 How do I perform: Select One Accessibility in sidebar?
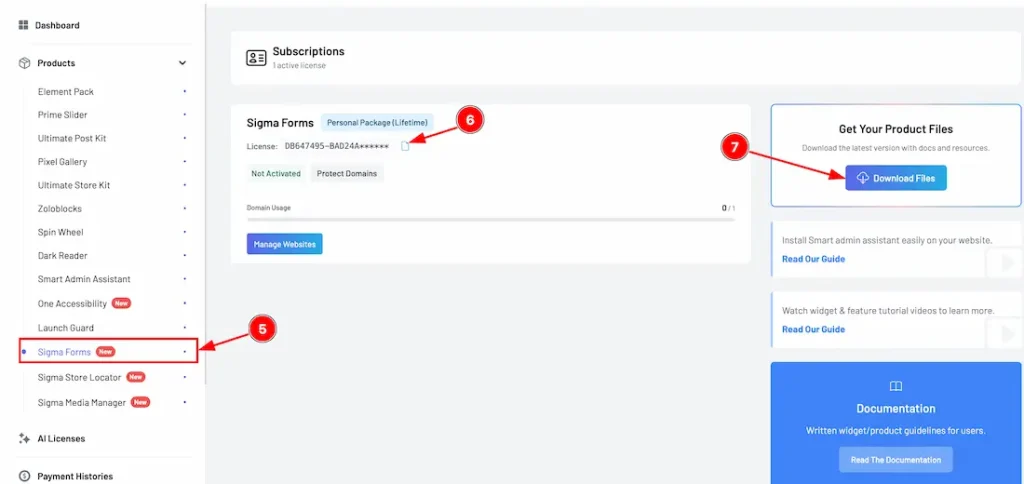tap(72, 304)
